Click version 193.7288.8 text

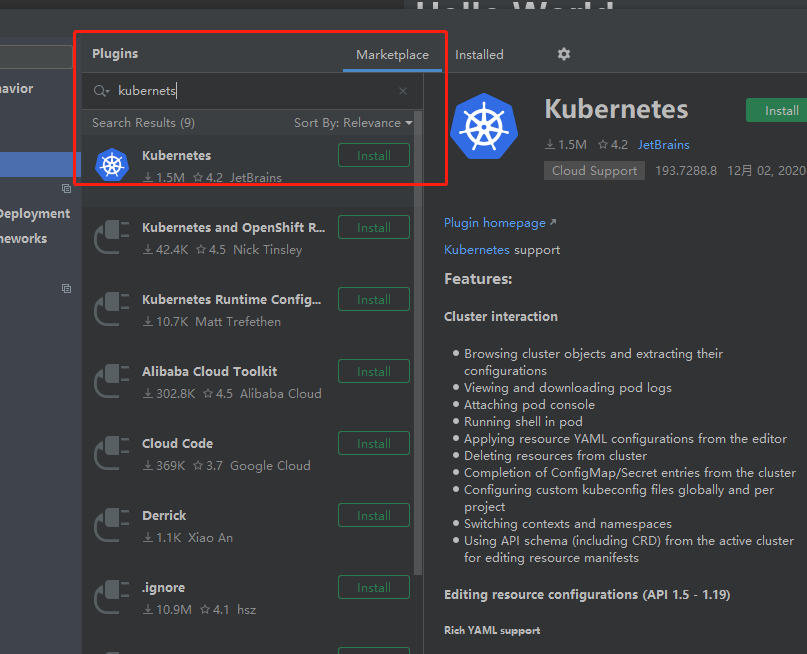pos(686,171)
